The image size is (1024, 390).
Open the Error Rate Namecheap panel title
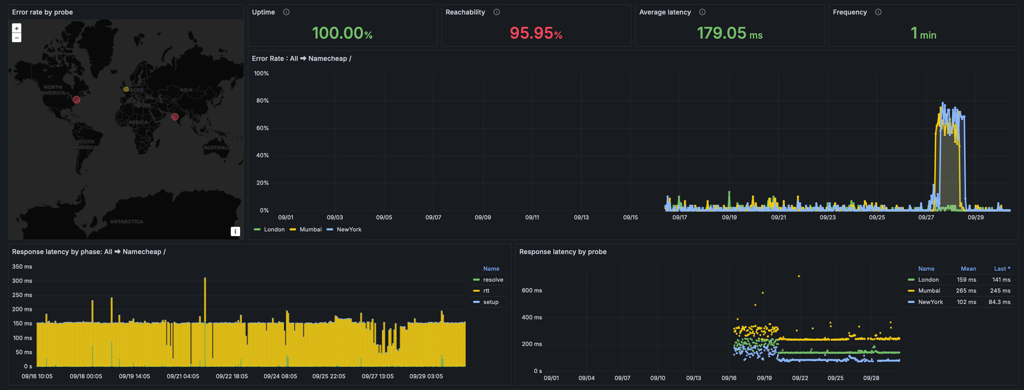pos(302,58)
